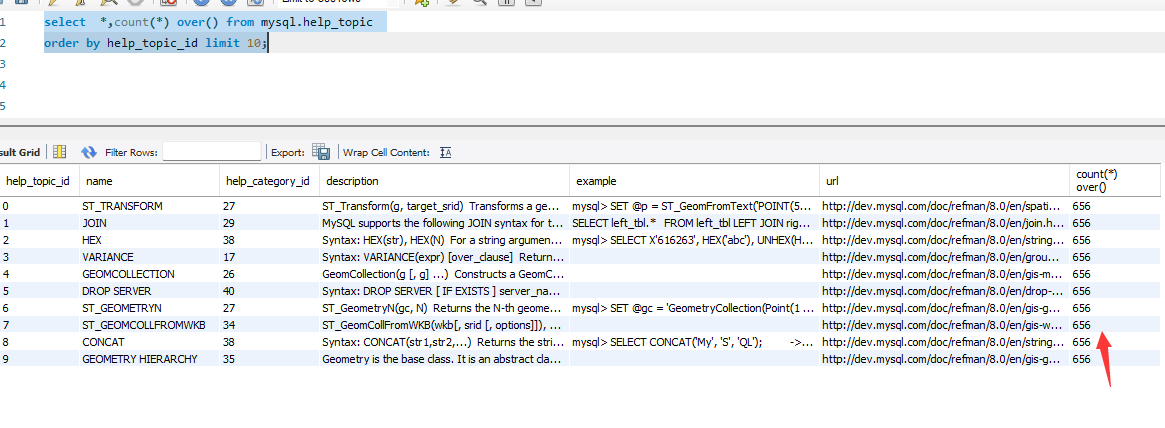Click the count(*) over() column header

(1114, 181)
